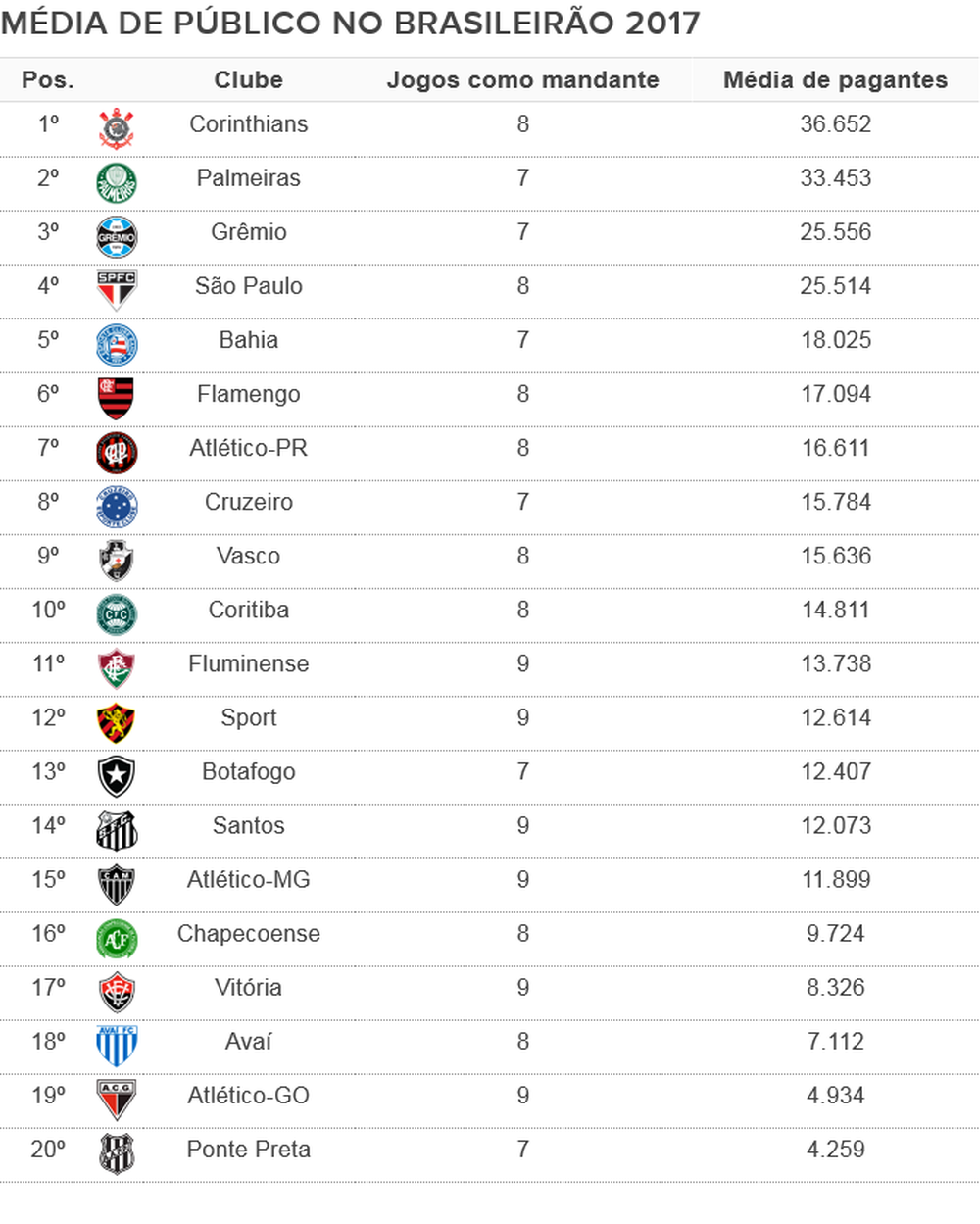
Task: Click Corinthians average attendance 36.652
Action: pyautogui.click(x=835, y=124)
